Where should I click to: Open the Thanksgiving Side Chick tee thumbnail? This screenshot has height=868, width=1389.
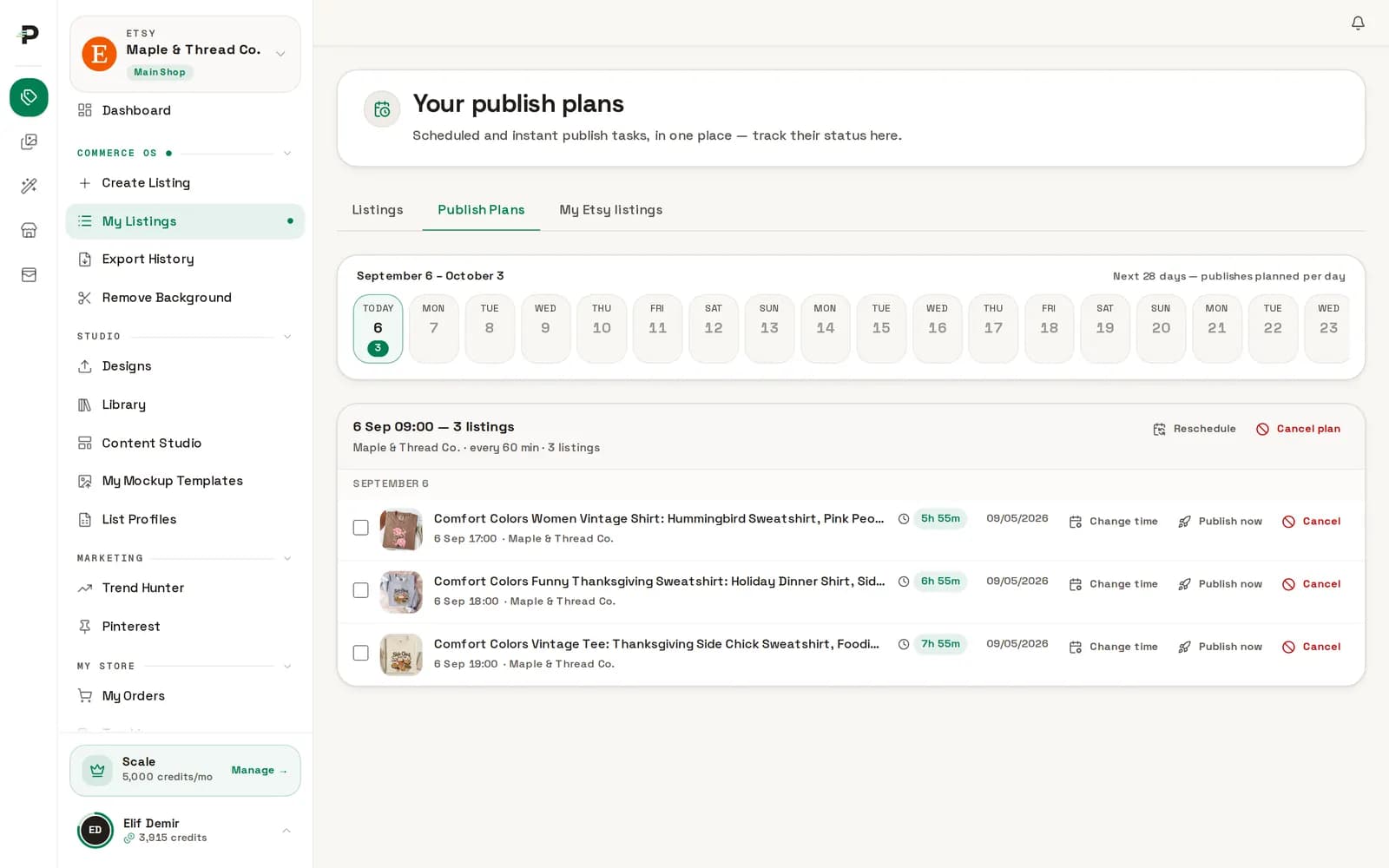tap(401, 654)
